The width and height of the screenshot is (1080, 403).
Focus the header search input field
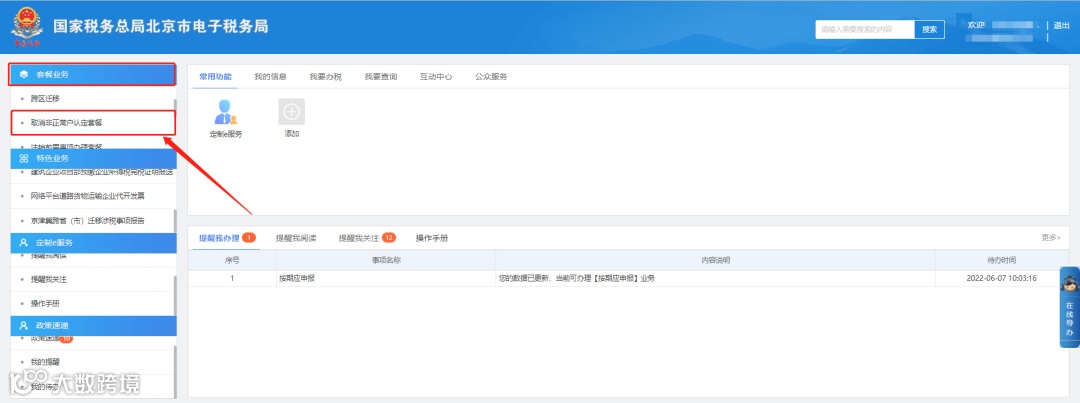(x=865, y=29)
